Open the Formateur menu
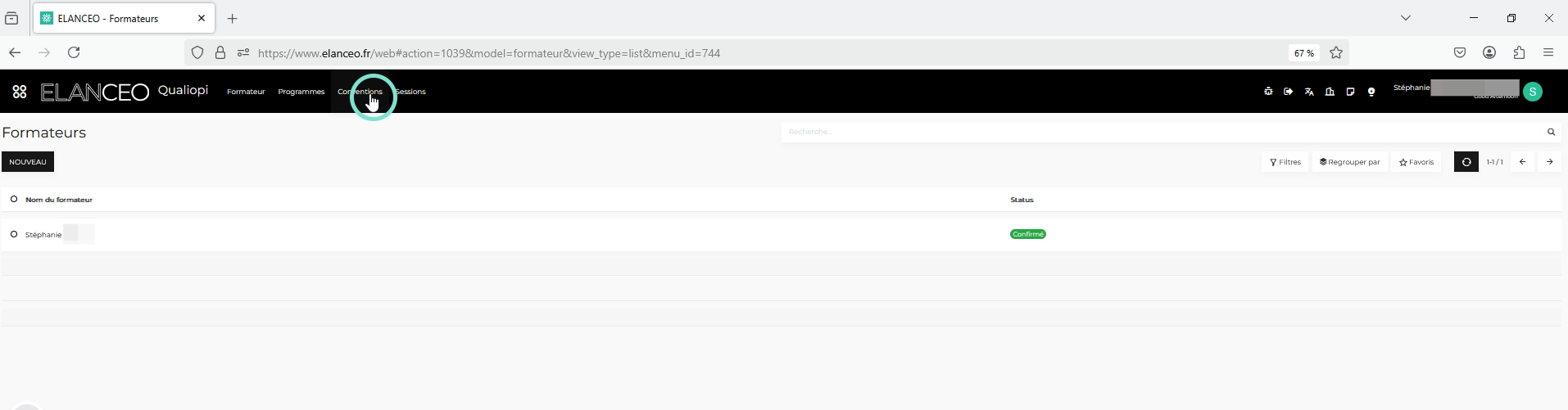 [246, 92]
